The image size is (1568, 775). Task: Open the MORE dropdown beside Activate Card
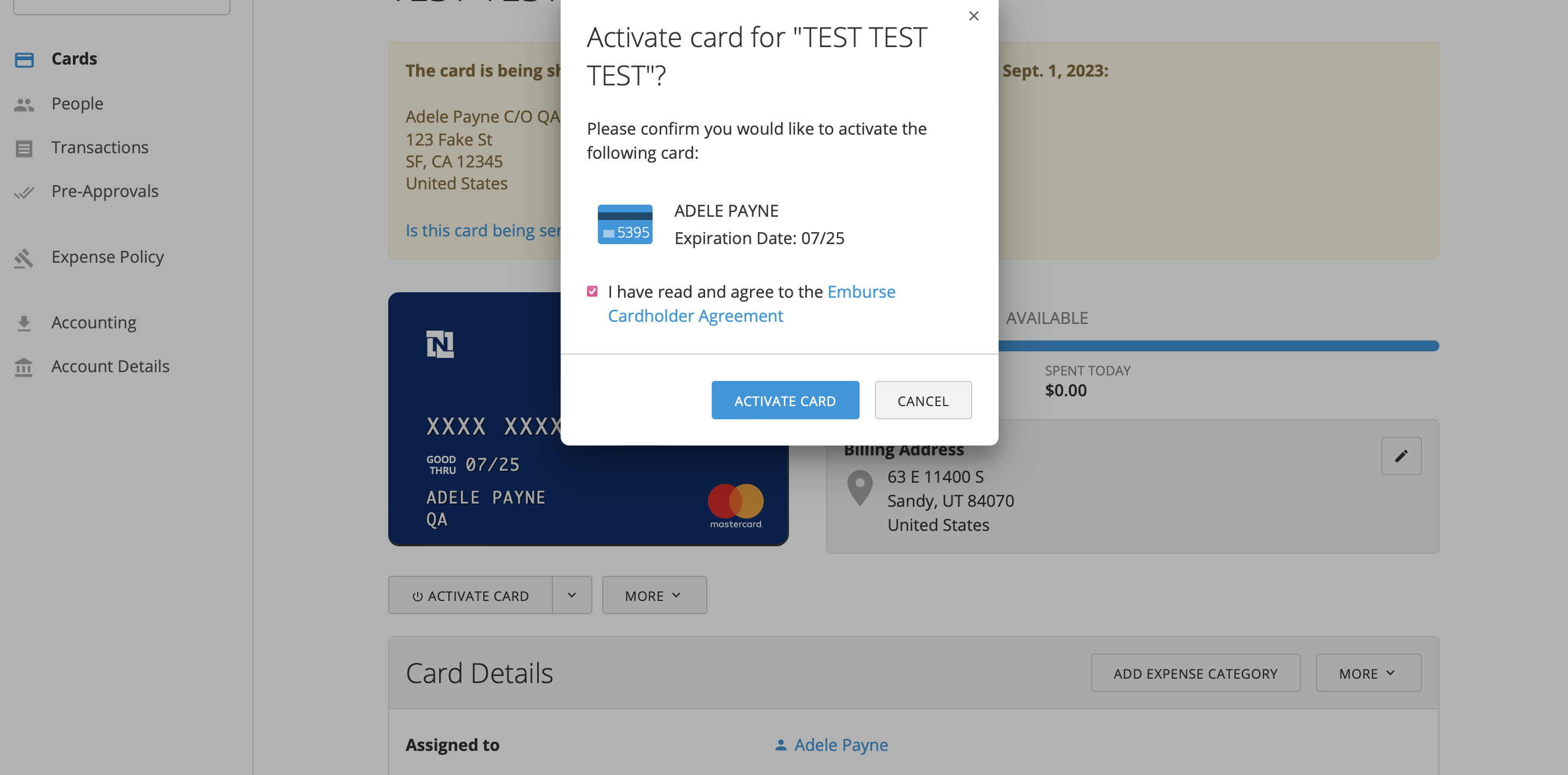[x=654, y=595]
